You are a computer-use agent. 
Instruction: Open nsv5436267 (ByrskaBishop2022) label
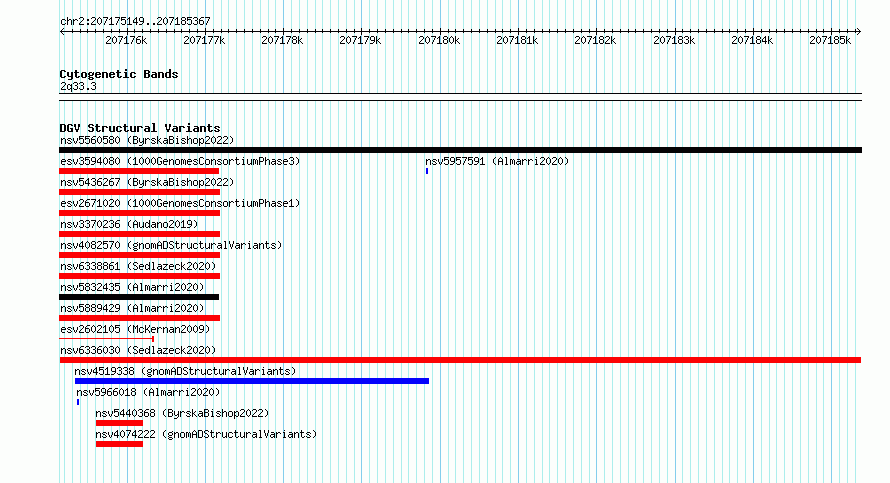click(x=147, y=182)
